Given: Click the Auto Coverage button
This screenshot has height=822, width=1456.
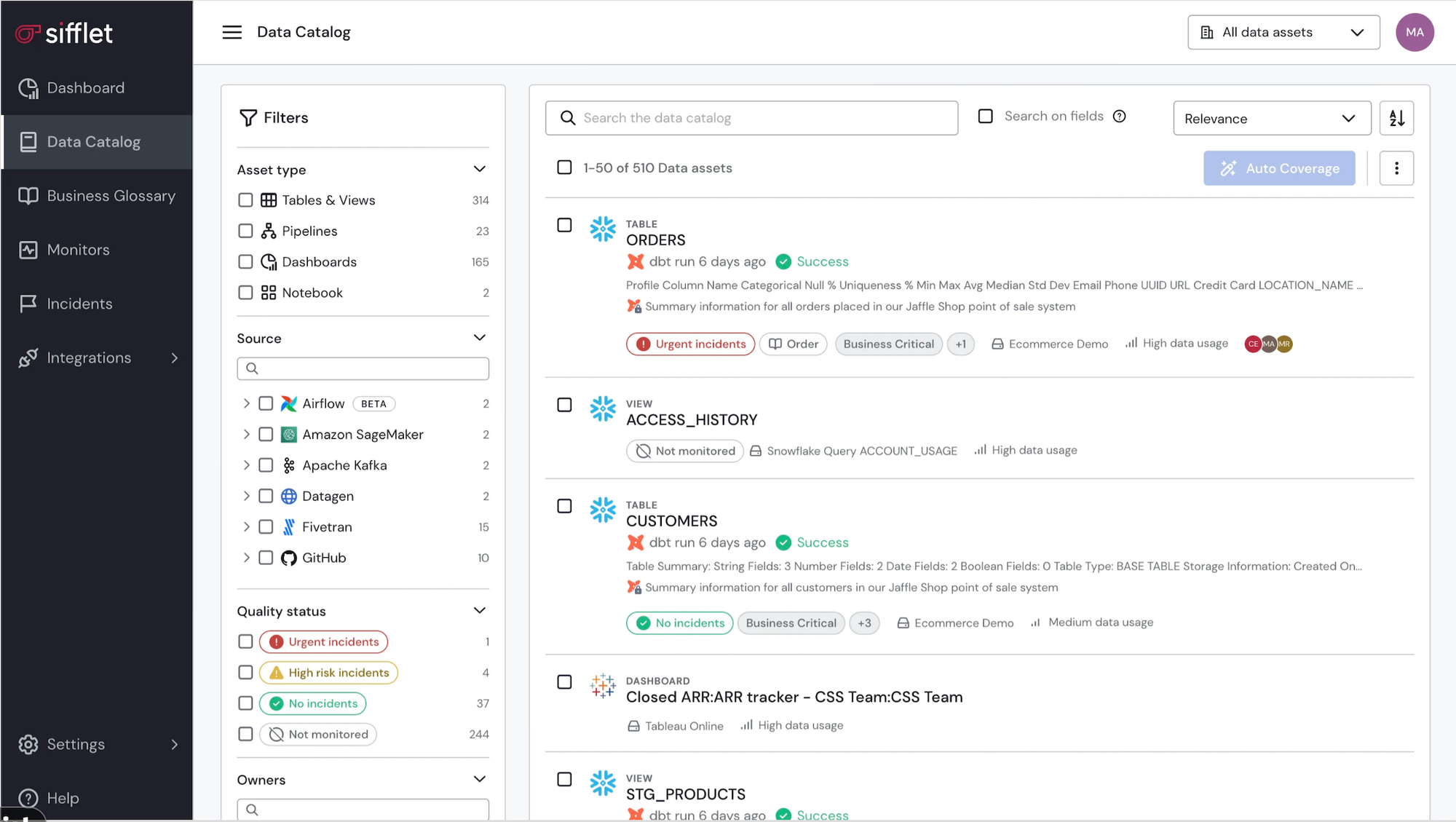Looking at the screenshot, I should 1278,168.
